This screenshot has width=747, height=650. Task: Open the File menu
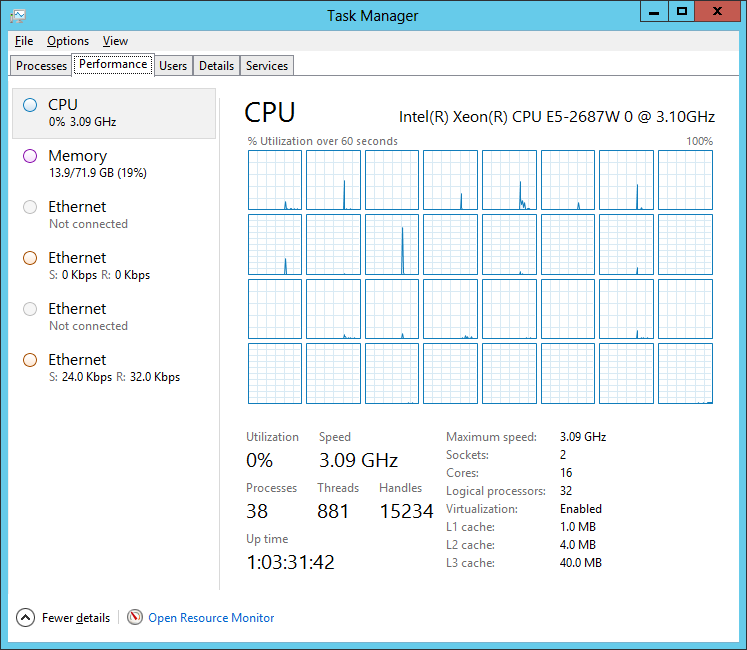24,41
